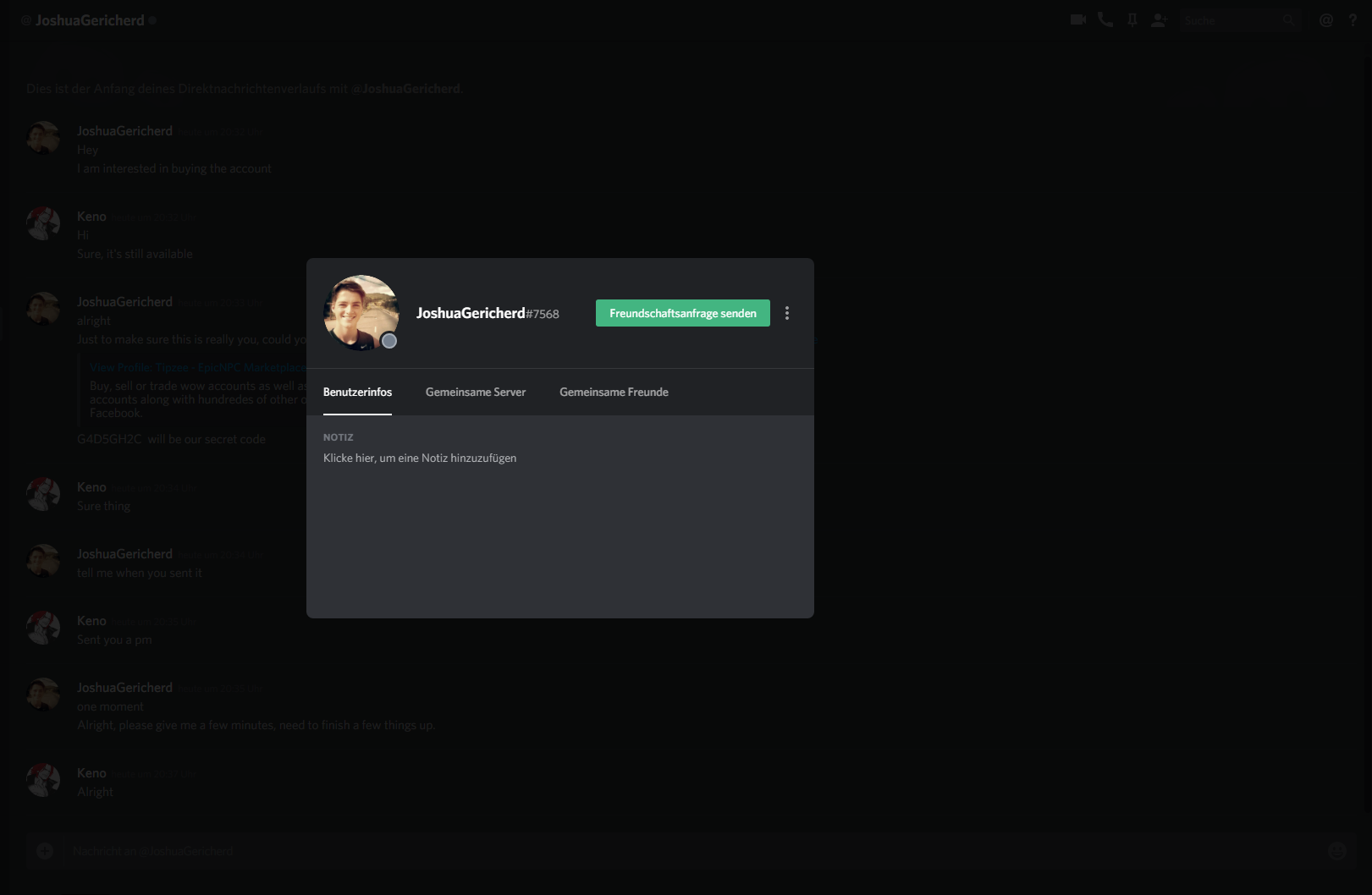Image resolution: width=1372 pixels, height=895 pixels.
Task: Click Freundschaftsanfrage senden button
Action: click(x=683, y=313)
